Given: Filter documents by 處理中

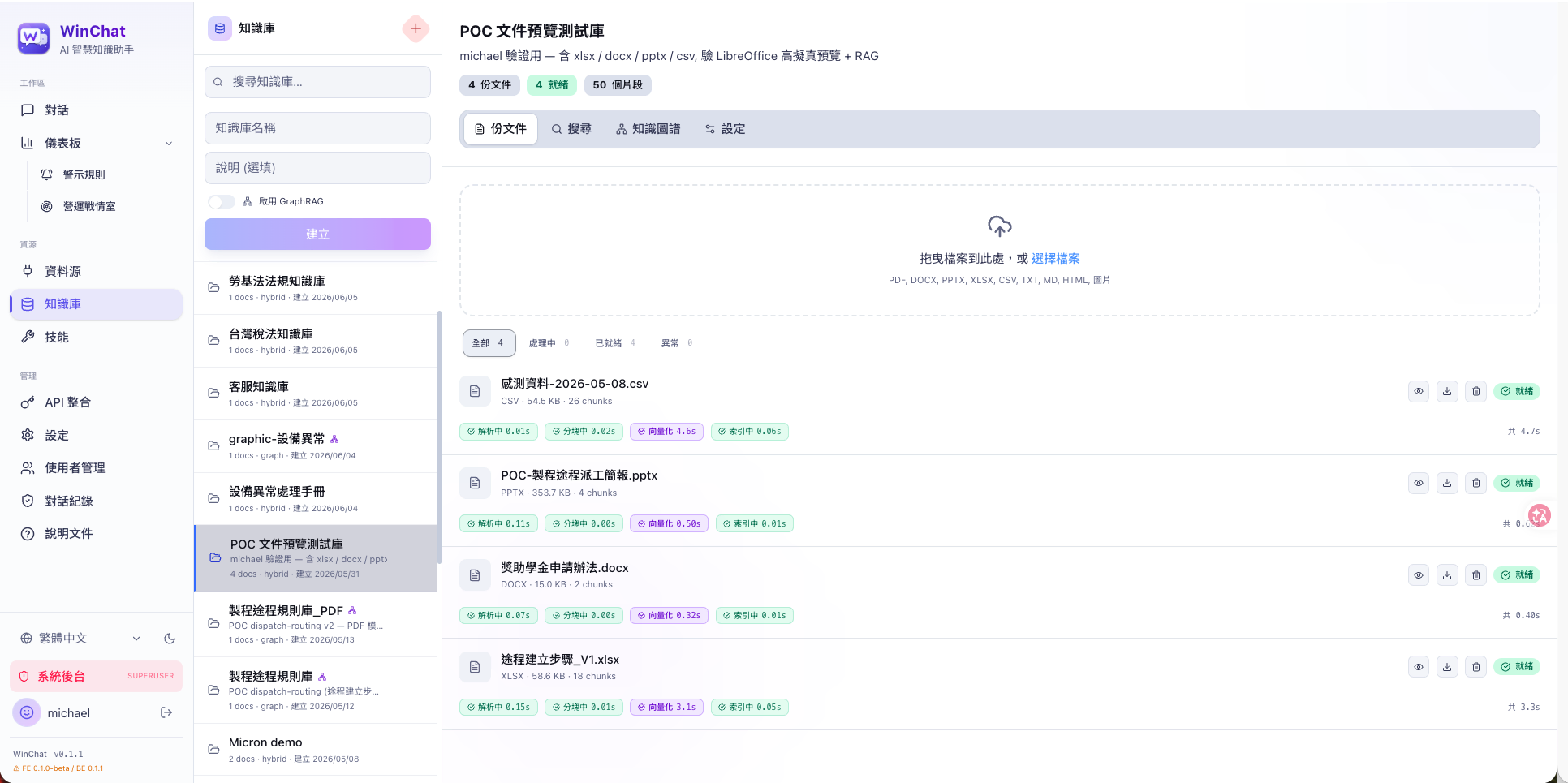Looking at the screenshot, I should coord(549,343).
